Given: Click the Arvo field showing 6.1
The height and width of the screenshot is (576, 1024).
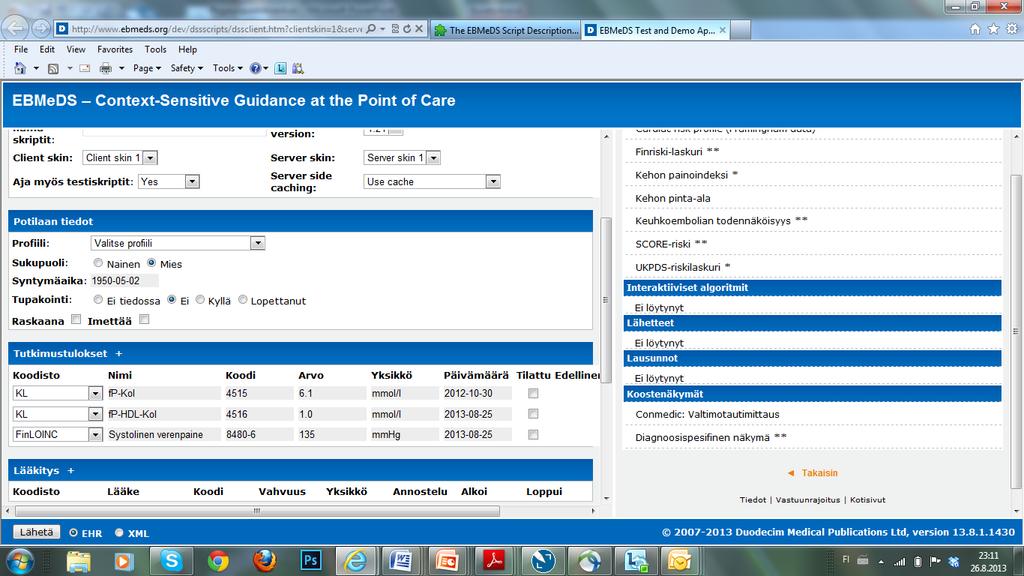Looking at the screenshot, I should pos(330,393).
